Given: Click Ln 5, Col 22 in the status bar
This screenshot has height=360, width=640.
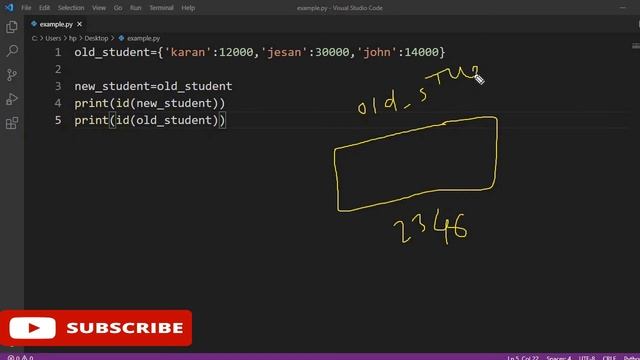Looking at the screenshot, I should point(523,358).
